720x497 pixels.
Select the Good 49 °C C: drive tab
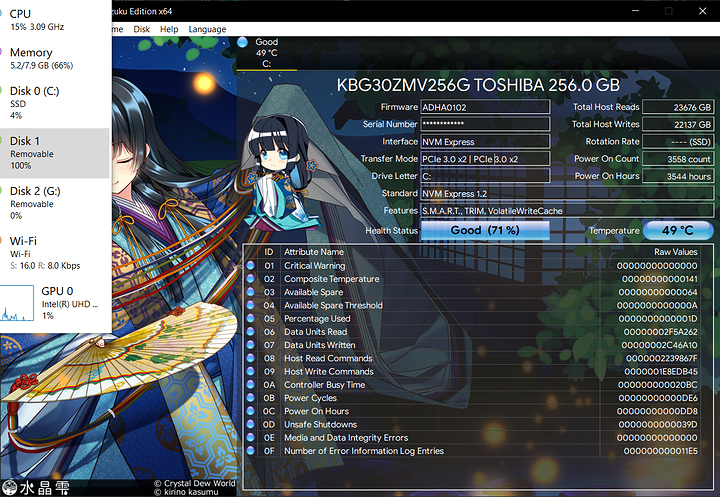click(x=267, y=53)
